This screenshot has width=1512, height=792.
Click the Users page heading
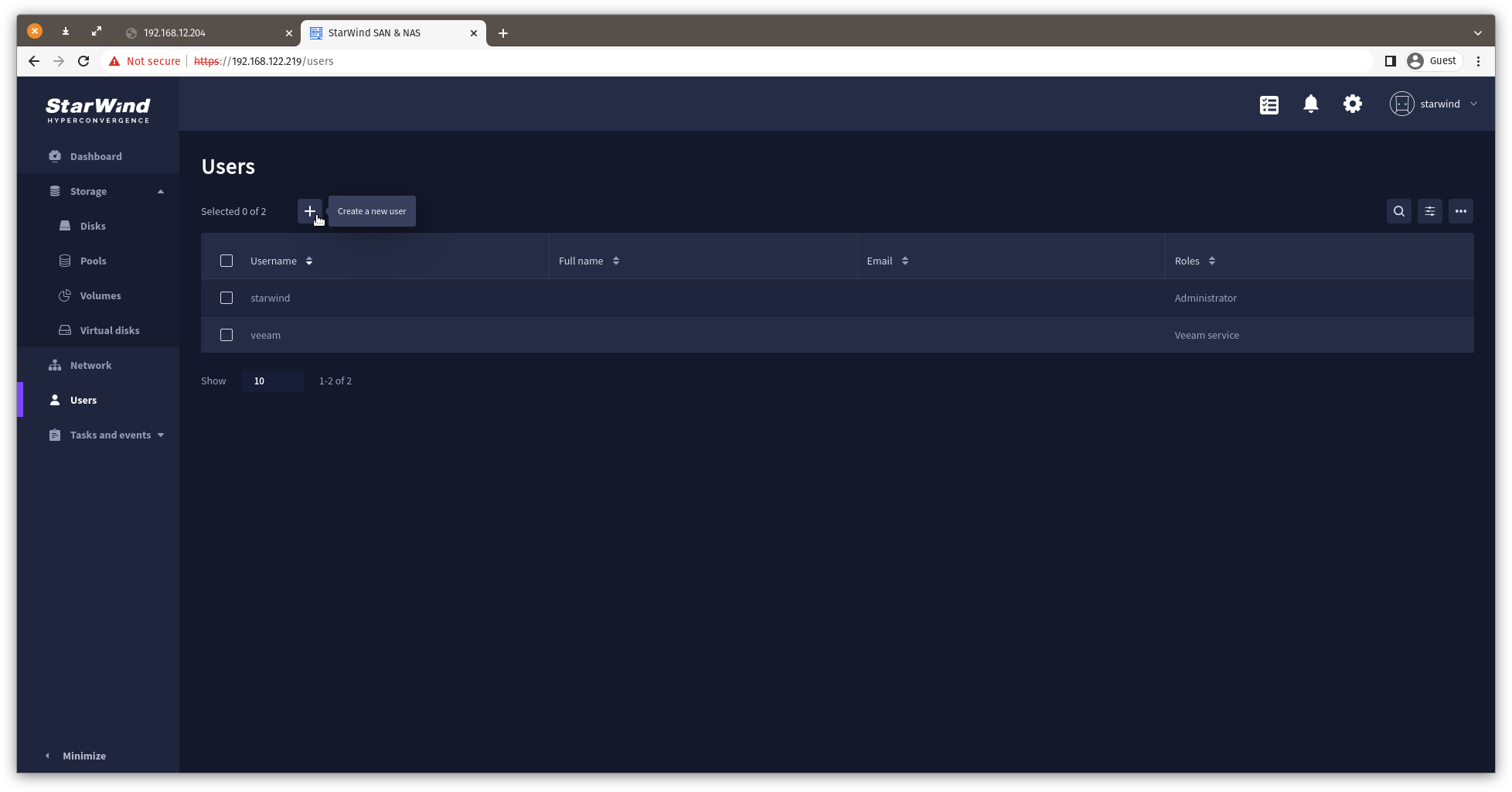[x=228, y=166]
